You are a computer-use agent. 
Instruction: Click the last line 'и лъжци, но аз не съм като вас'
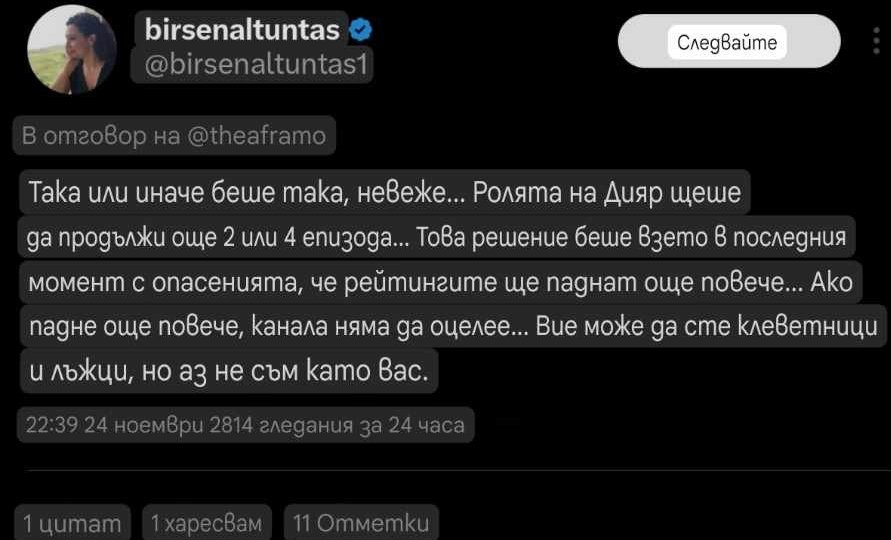tap(228, 373)
